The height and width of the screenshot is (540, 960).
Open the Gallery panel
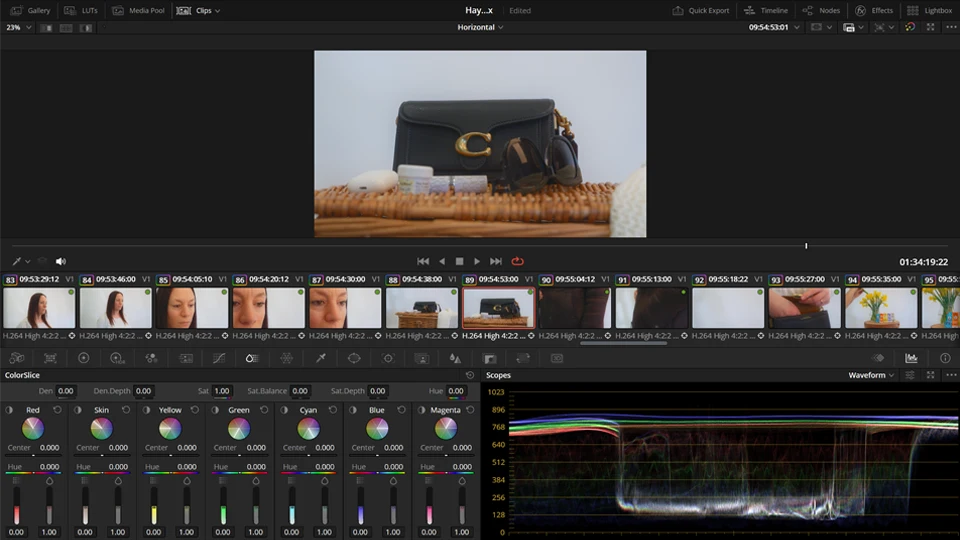(31, 10)
